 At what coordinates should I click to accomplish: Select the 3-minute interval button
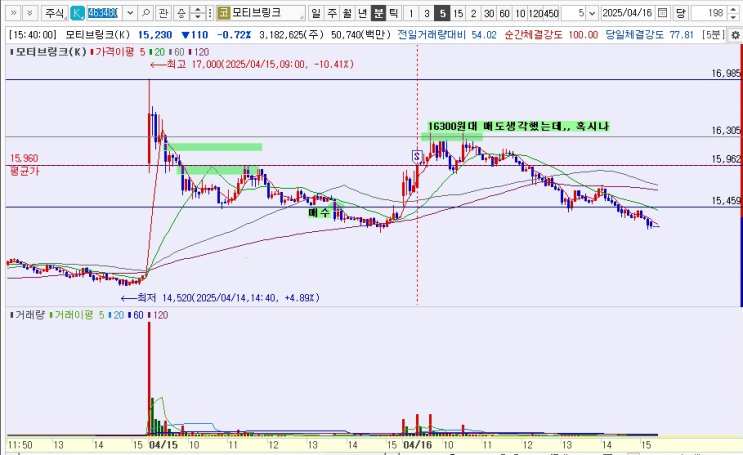427,13
